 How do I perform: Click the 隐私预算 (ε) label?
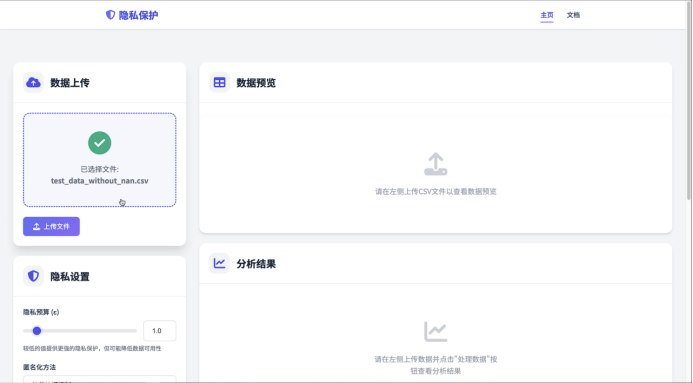click(x=41, y=312)
